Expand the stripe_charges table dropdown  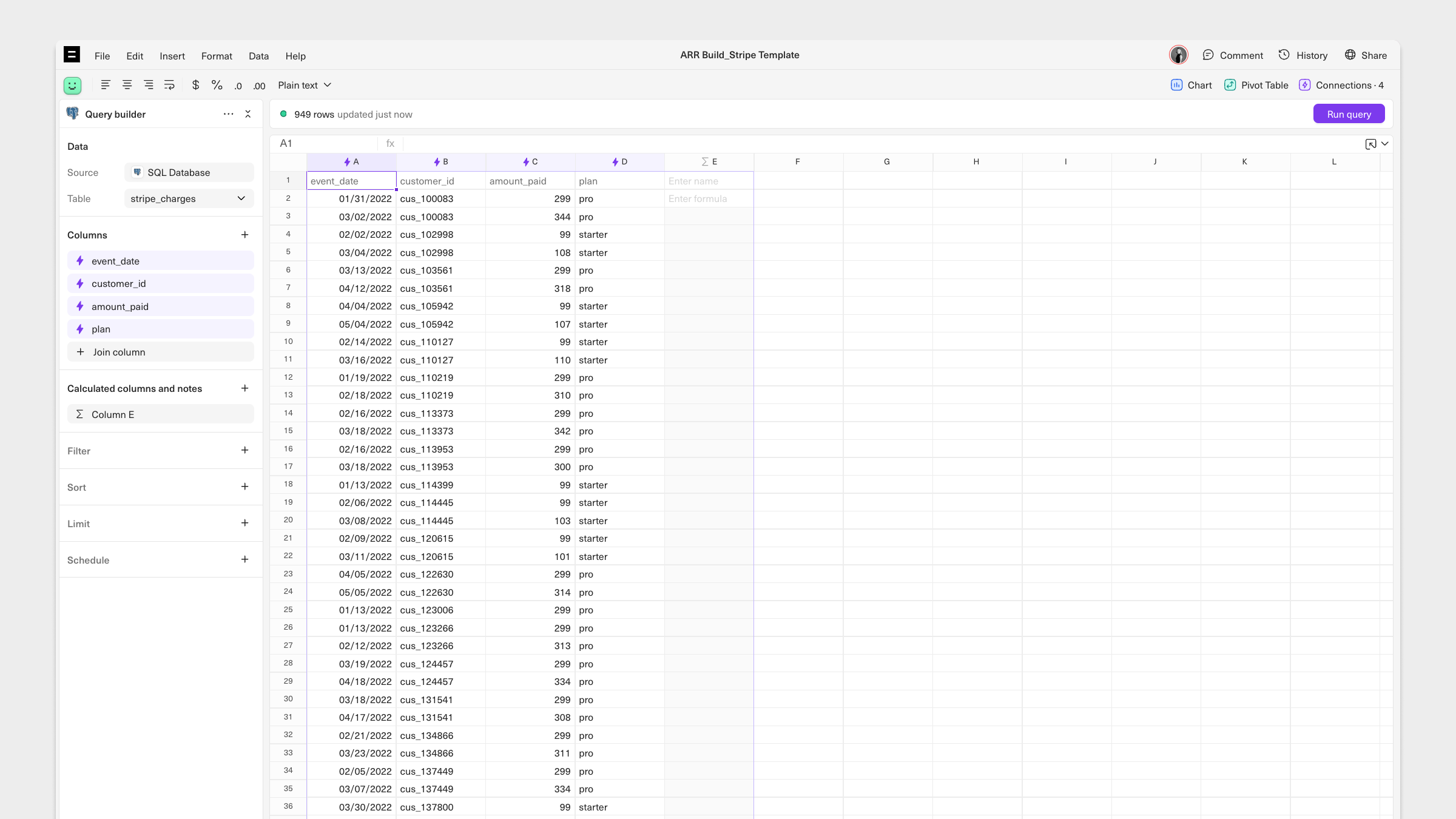pos(241,198)
